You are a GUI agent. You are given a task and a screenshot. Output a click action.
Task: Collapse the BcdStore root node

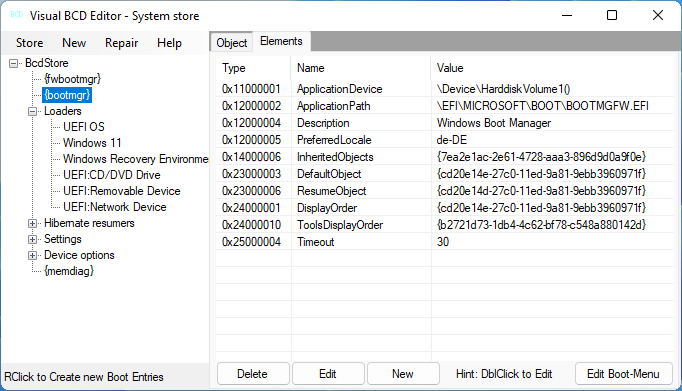pos(14,63)
